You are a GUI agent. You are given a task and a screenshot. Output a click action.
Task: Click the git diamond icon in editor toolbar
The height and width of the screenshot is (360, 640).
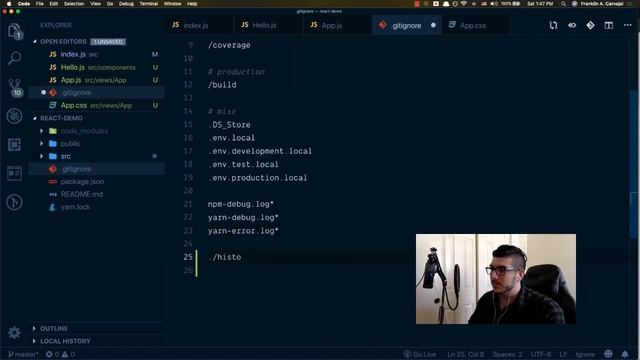(x=590, y=25)
